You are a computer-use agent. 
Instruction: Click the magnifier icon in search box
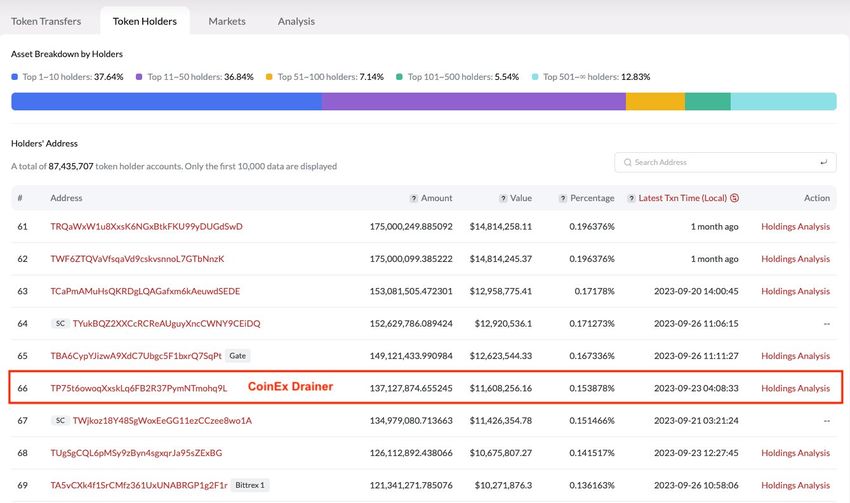point(627,162)
